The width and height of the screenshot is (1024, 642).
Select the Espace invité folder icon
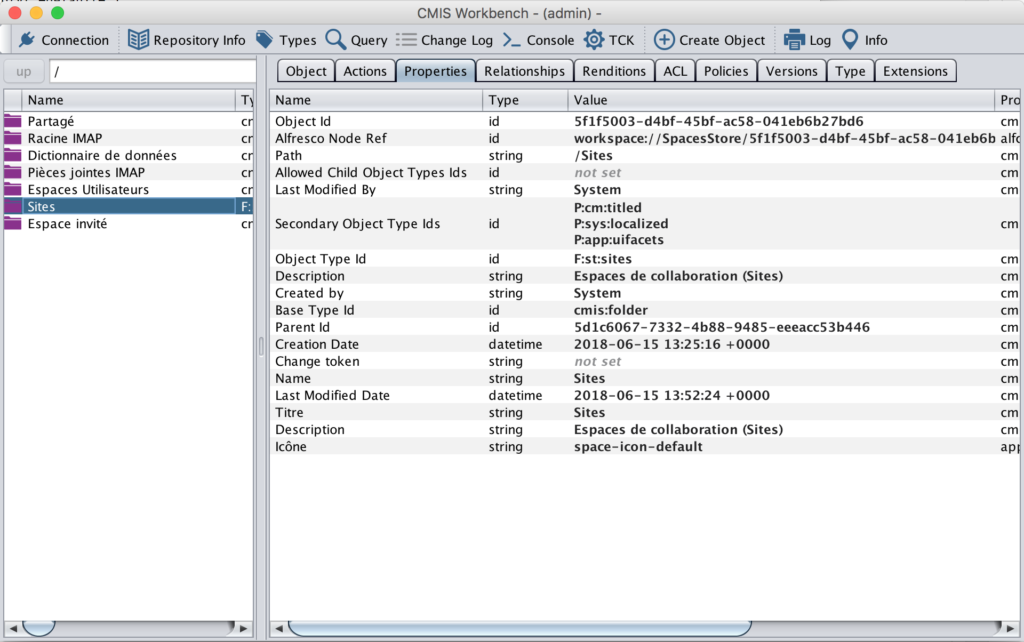[13, 223]
